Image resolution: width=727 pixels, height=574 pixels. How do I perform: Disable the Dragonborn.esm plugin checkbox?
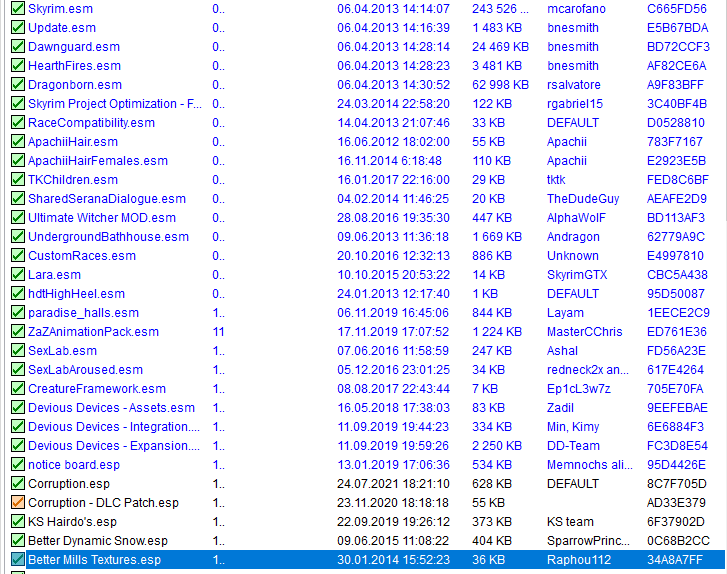pos(18,85)
